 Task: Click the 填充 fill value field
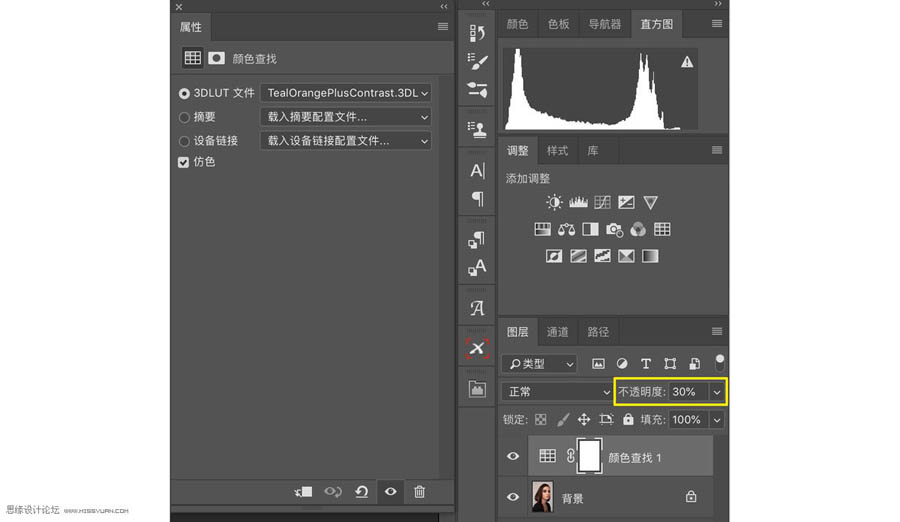coord(686,420)
